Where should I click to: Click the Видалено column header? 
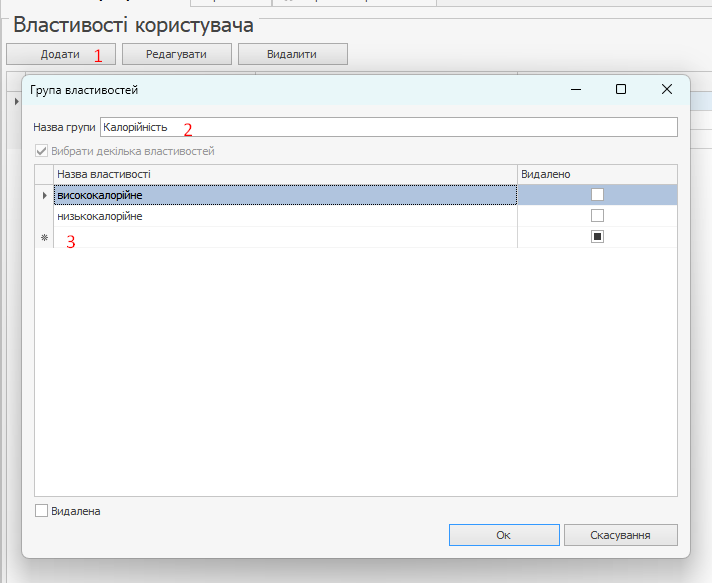(596, 174)
